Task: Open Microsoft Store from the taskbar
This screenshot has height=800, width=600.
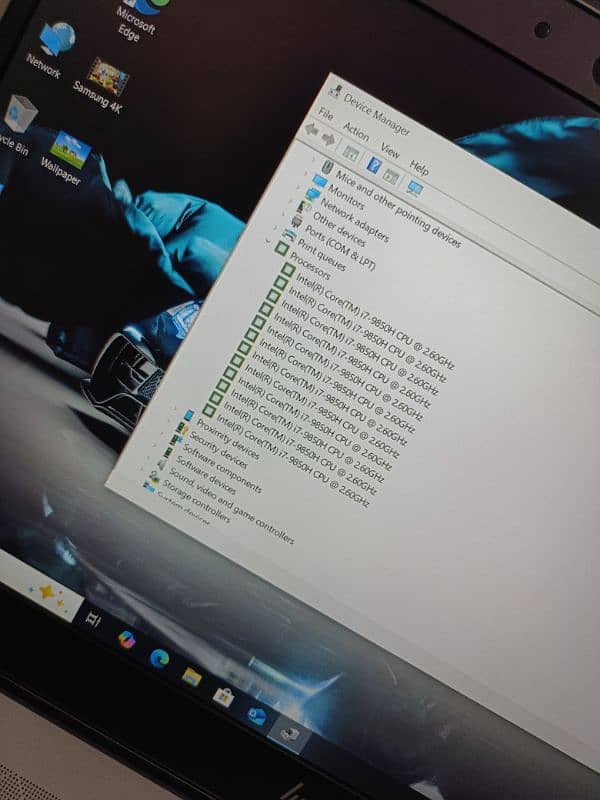Action: point(223,697)
